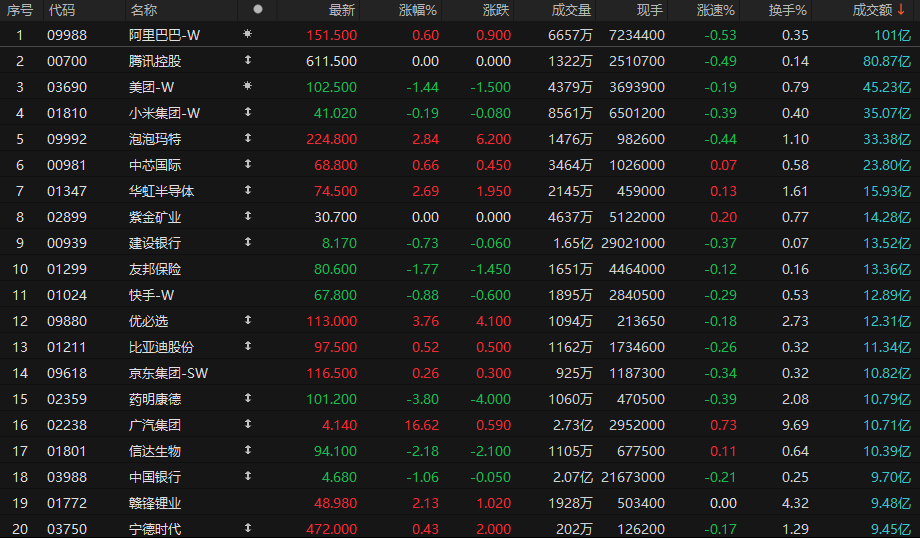Click the up-down arrow icon beside 建设银行
920x538 pixels.
(x=248, y=242)
